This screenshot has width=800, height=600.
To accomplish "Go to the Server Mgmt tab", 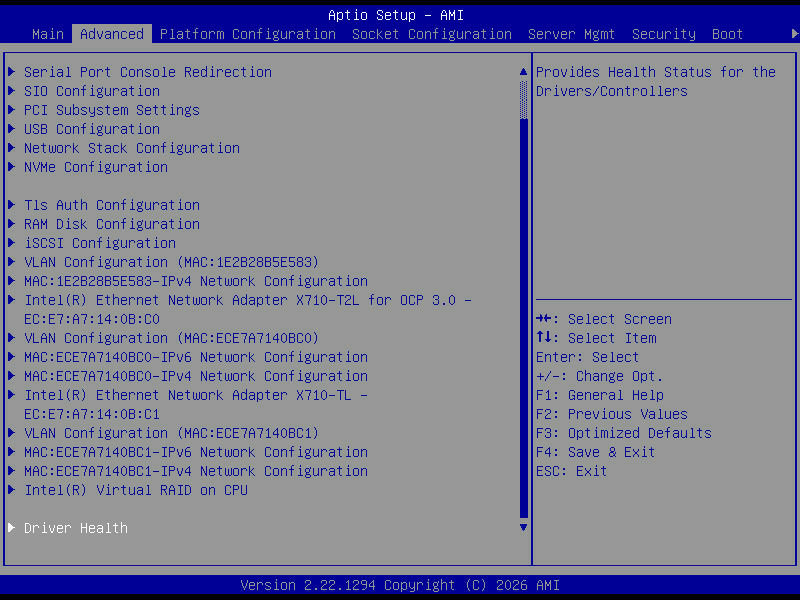I will pyautogui.click(x=571, y=34).
